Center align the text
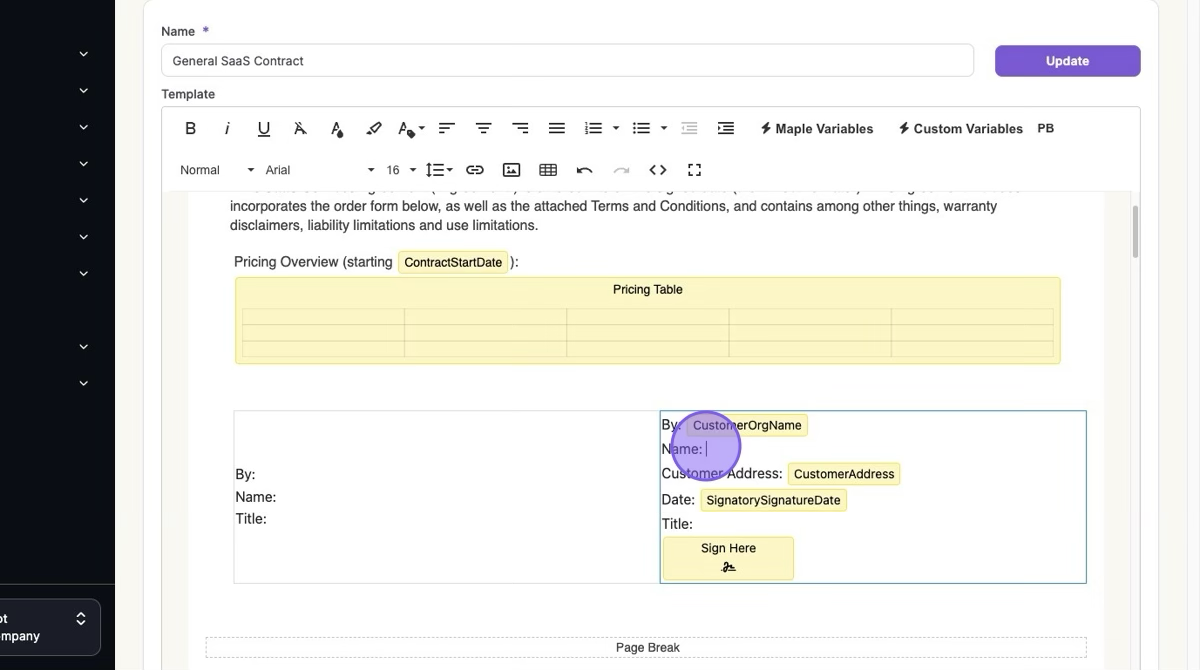 click(x=483, y=128)
